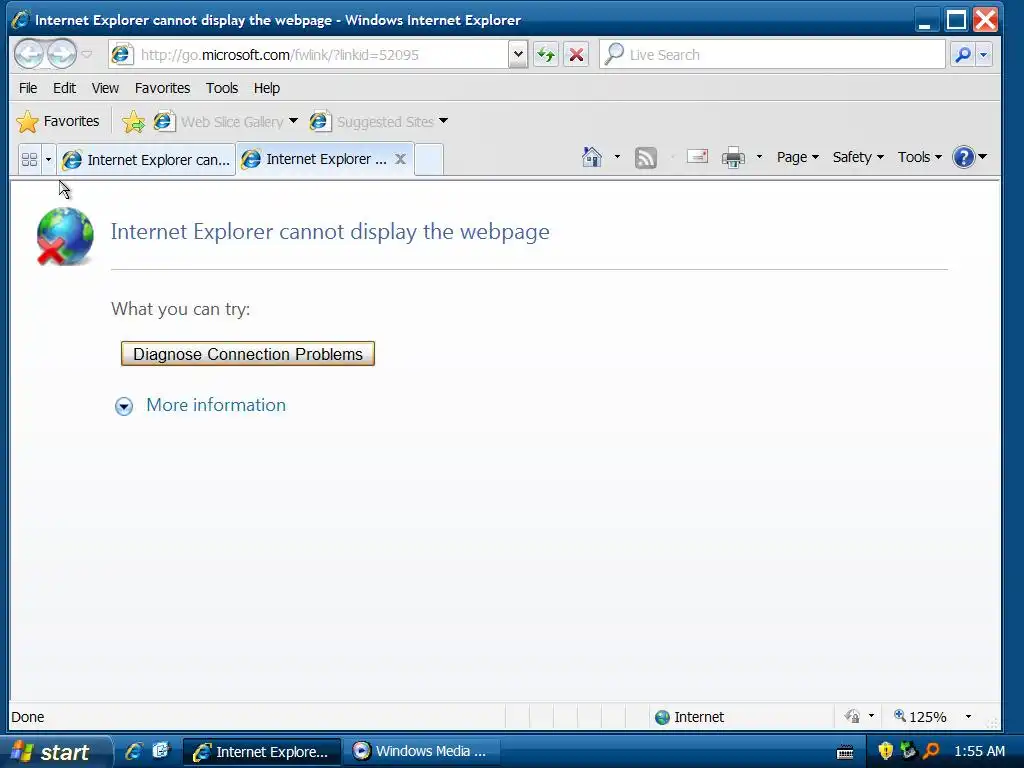This screenshot has width=1024, height=768.
Task: Click the orange magnifier tray icon
Action: click(x=931, y=751)
